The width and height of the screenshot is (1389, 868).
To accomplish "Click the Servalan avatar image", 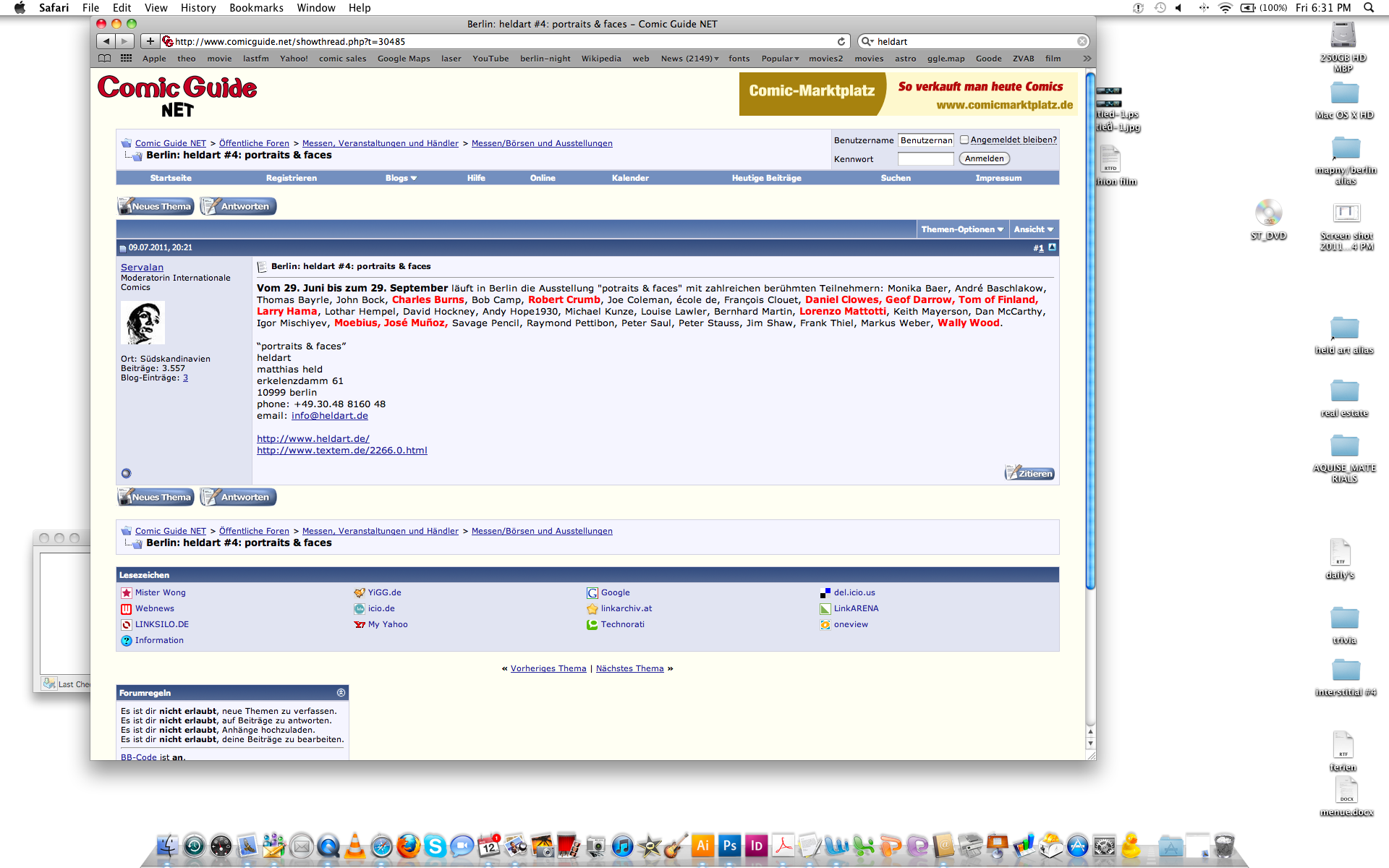I will (143, 323).
